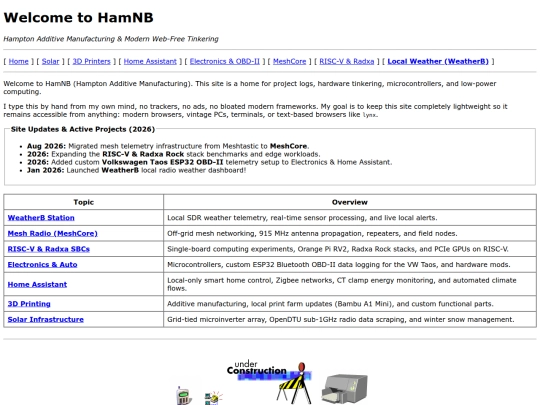The width and height of the screenshot is (540, 405).
Task: Click the 'lynx' monospace word
Action: click(370, 115)
